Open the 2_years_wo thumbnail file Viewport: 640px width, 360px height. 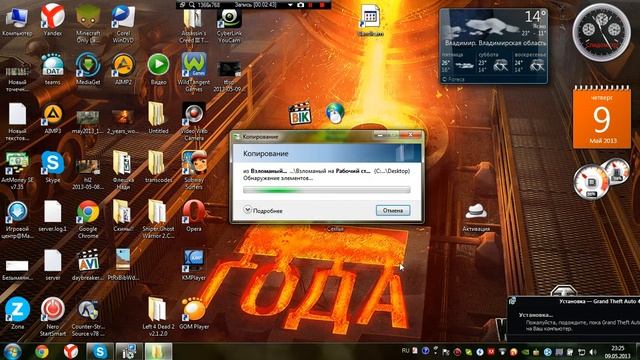click(123, 118)
